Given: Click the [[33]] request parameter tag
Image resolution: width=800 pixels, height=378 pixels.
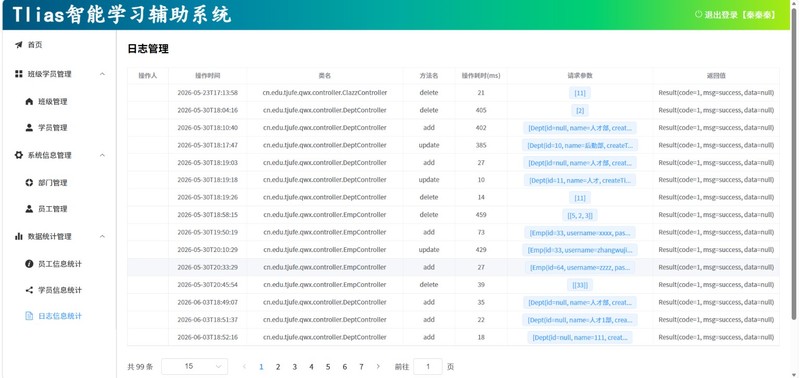Looking at the screenshot, I should coord(580,285).
